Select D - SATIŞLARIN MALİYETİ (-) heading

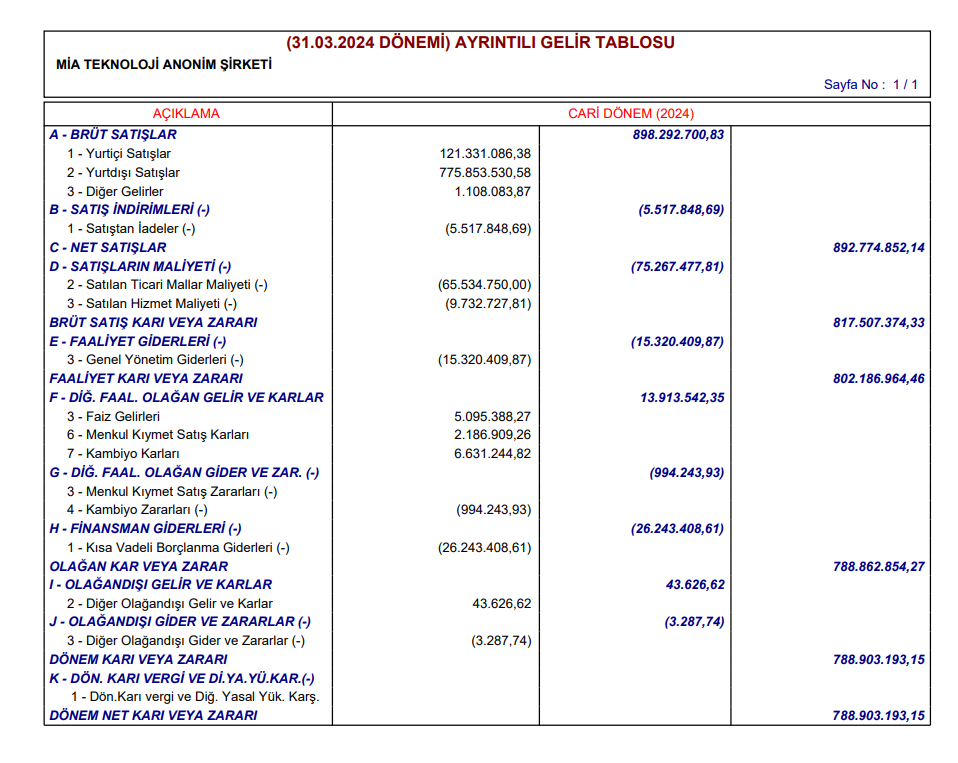(141, 266)
